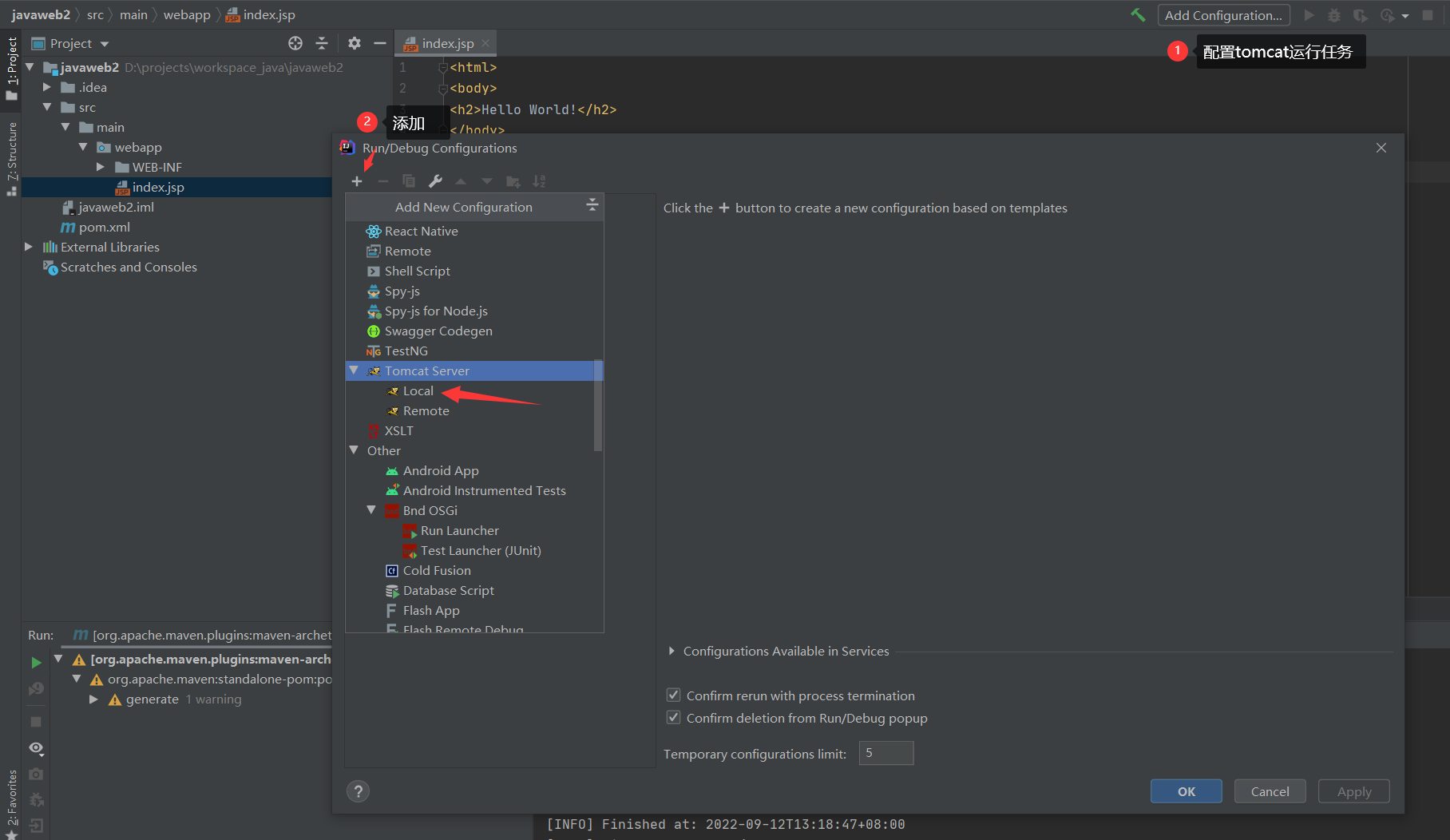The image size is (1450, 840).
Task: Select Local under Tomcat Server
Action: tap(418, 390)
